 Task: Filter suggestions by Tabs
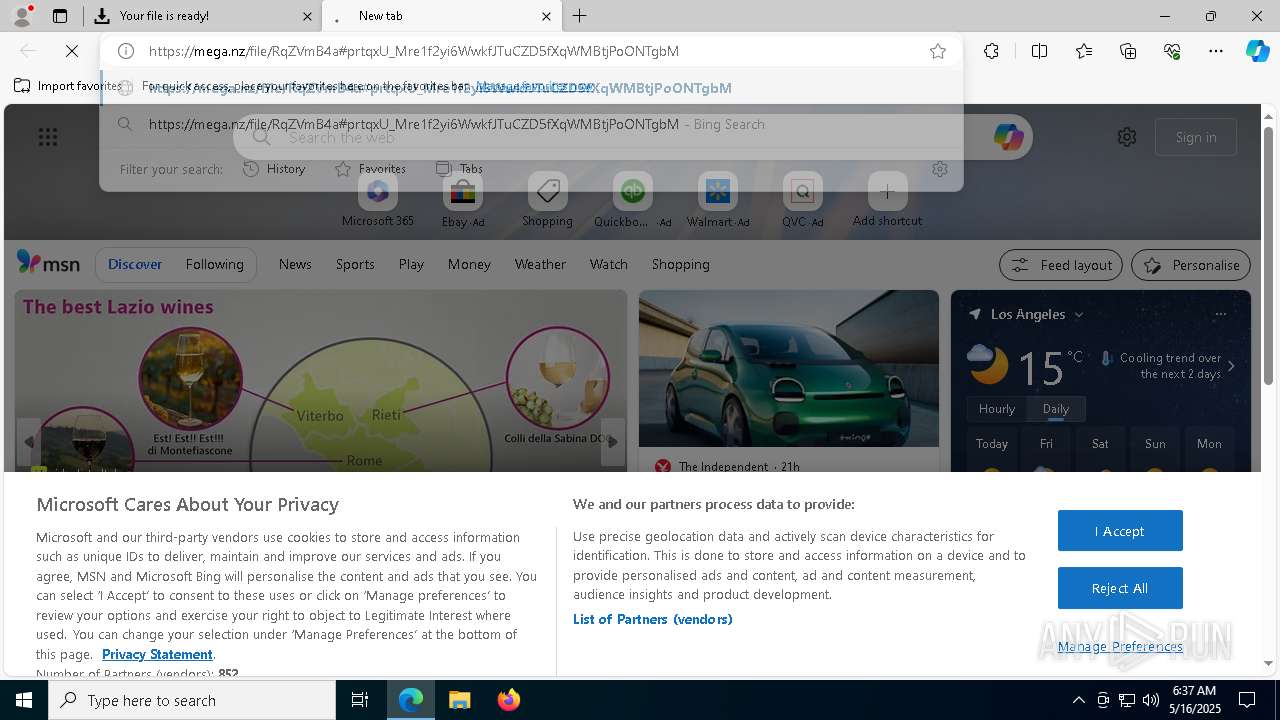point(459,169)
